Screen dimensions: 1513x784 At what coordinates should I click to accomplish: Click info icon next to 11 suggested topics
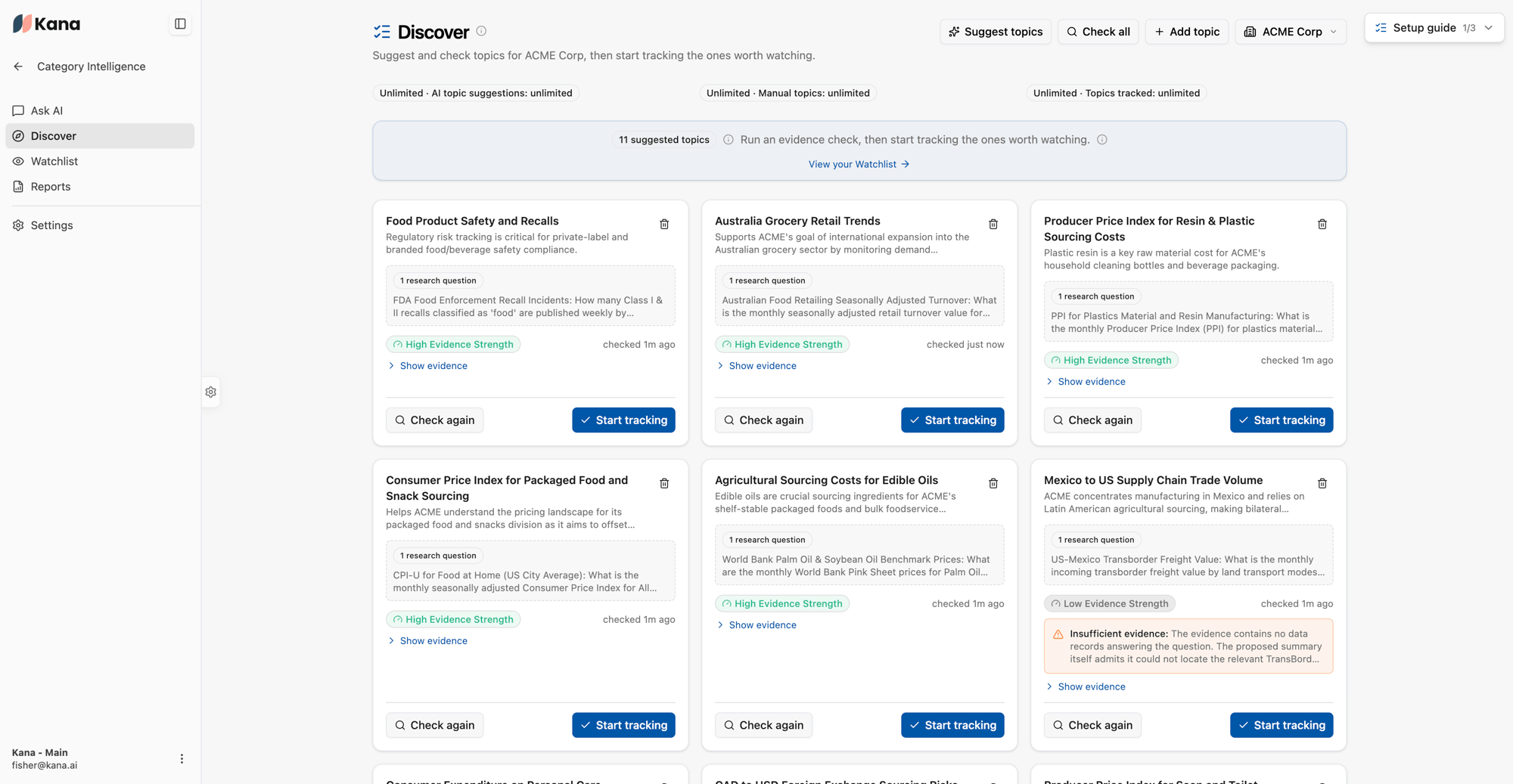point(729,140)
